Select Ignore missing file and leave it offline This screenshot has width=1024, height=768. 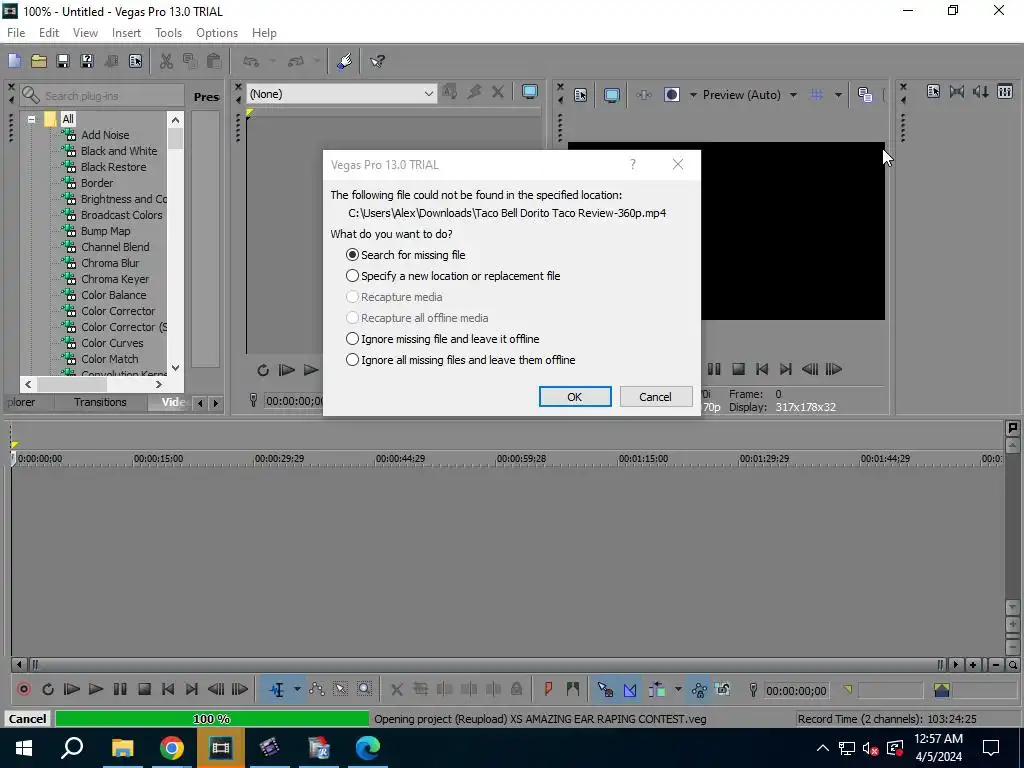click(x=442, y=339)
